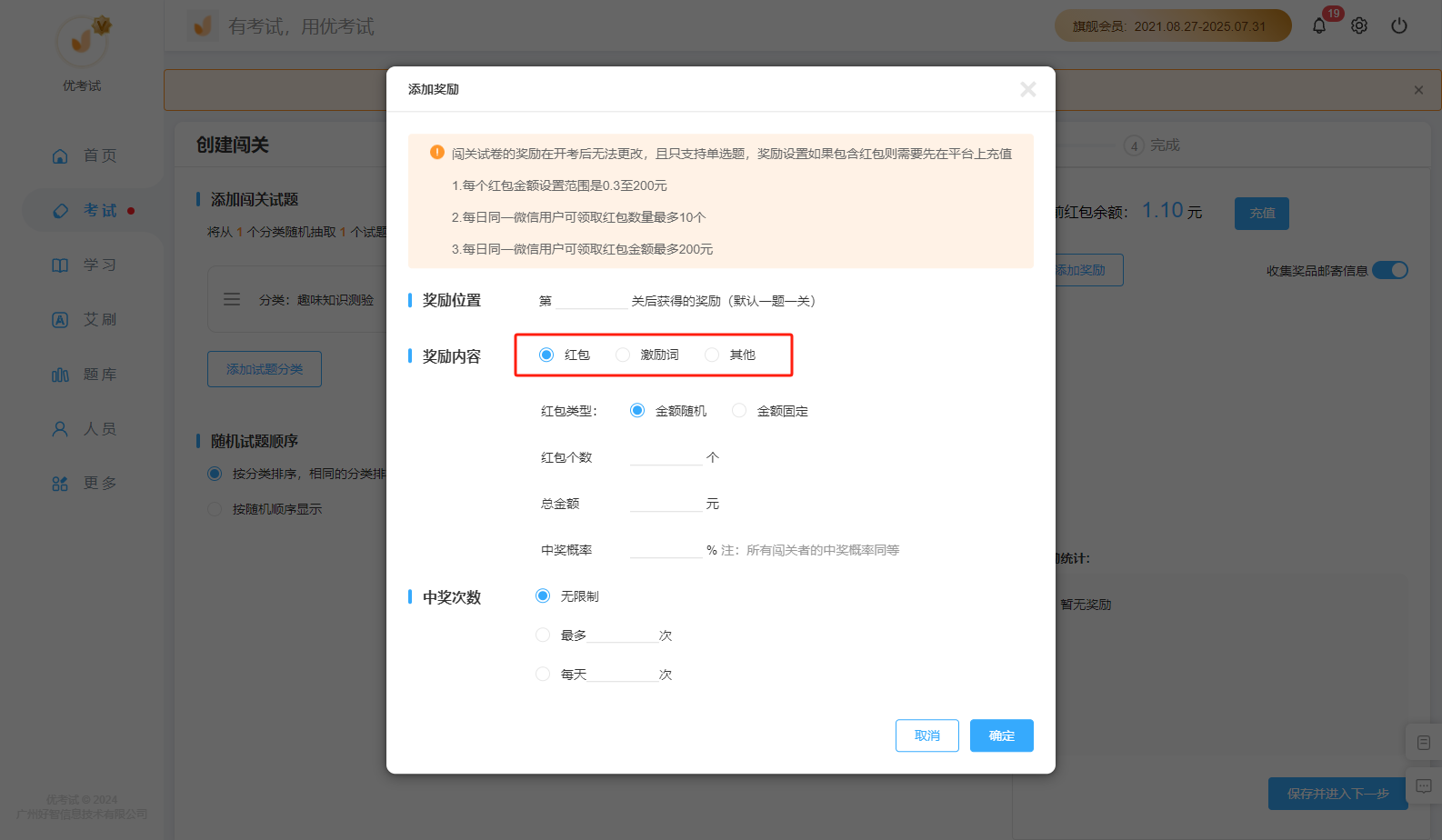The image size is (1442, 840).
Task: Open 考试 in the sidebar
Action: click(93, 211)
